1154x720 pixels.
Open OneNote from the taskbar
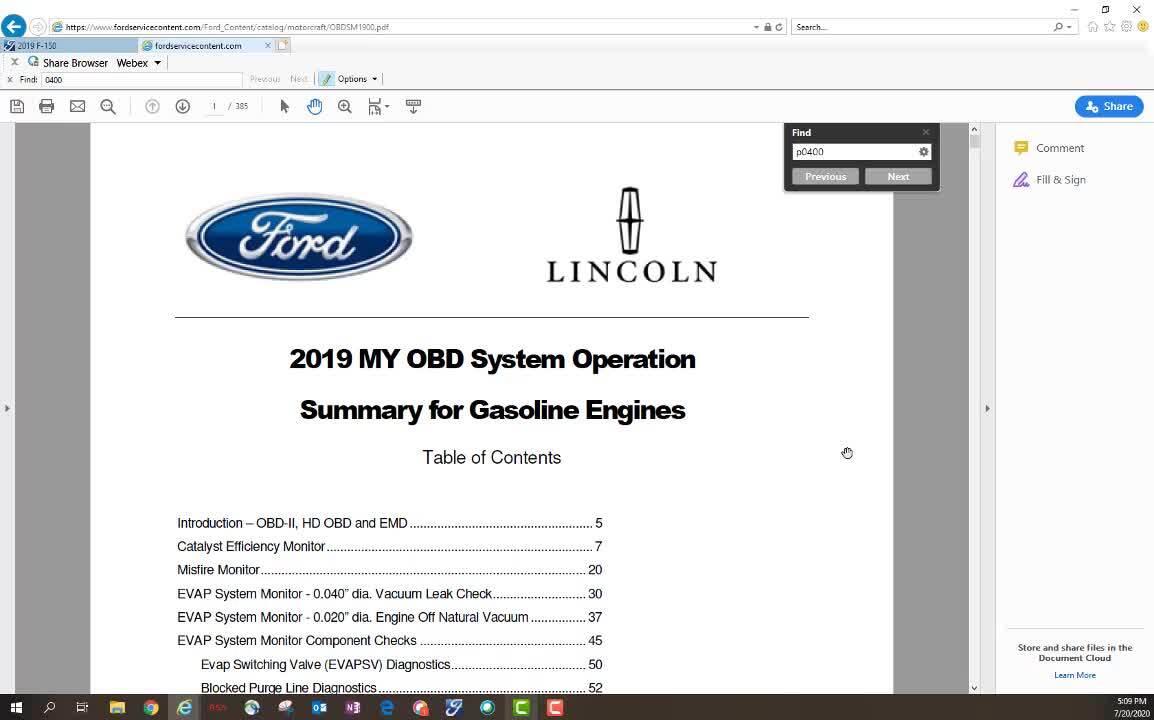353,707
